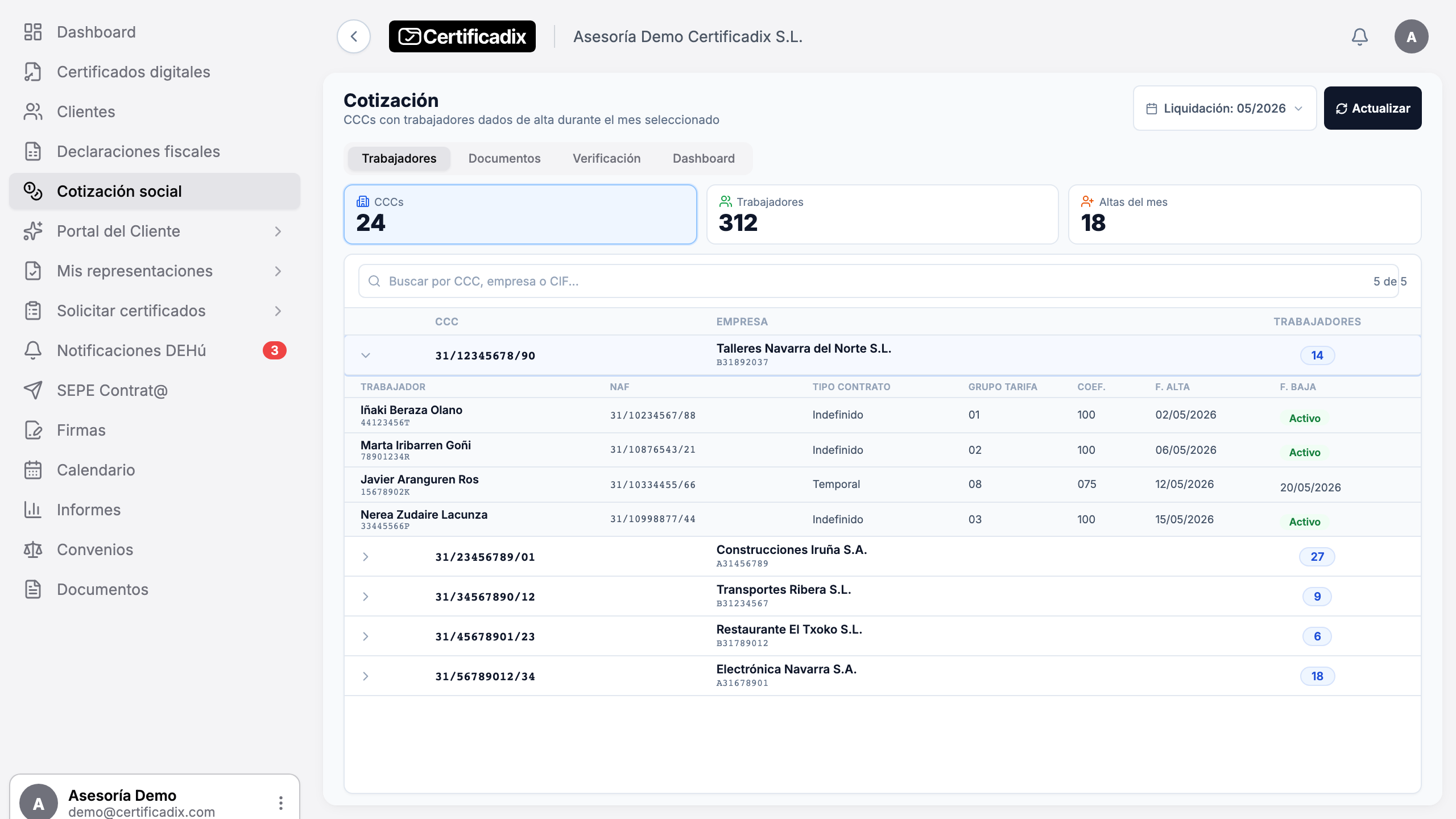Expand the Electrónica Navarra S.A. row
The height and width of the screenshot is (819, 1456).
click(x=366, y=676)
